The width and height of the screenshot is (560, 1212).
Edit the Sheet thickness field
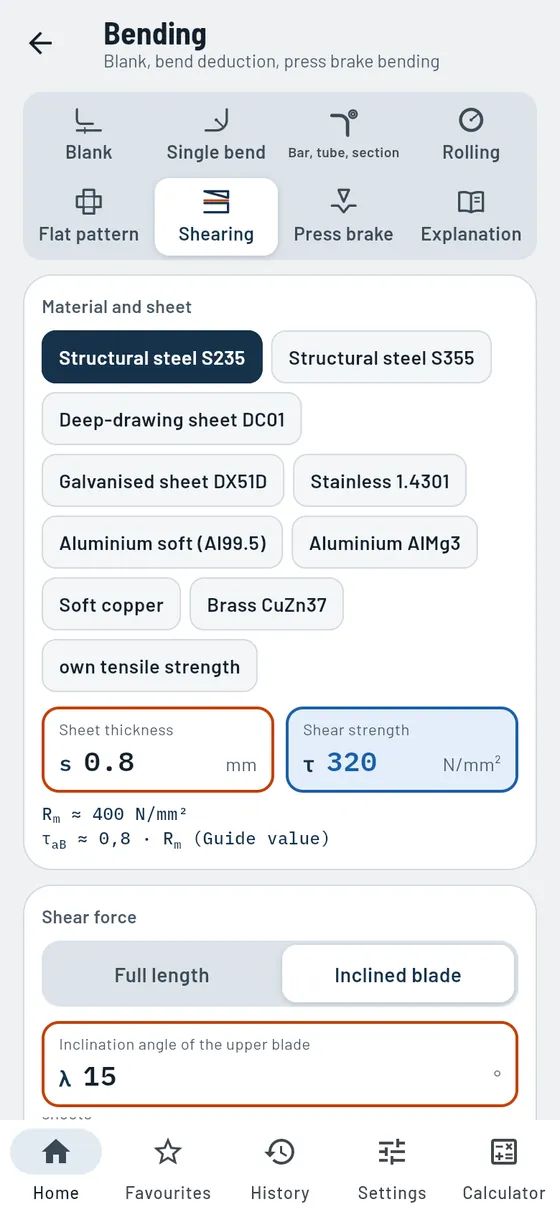[x=158, y=750]
